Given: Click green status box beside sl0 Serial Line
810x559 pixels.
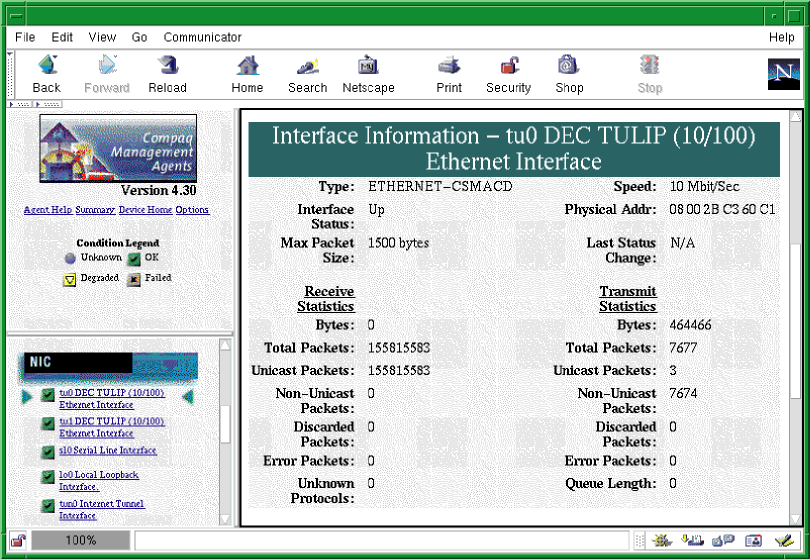Looking at the screenshot, I should 48,451.
